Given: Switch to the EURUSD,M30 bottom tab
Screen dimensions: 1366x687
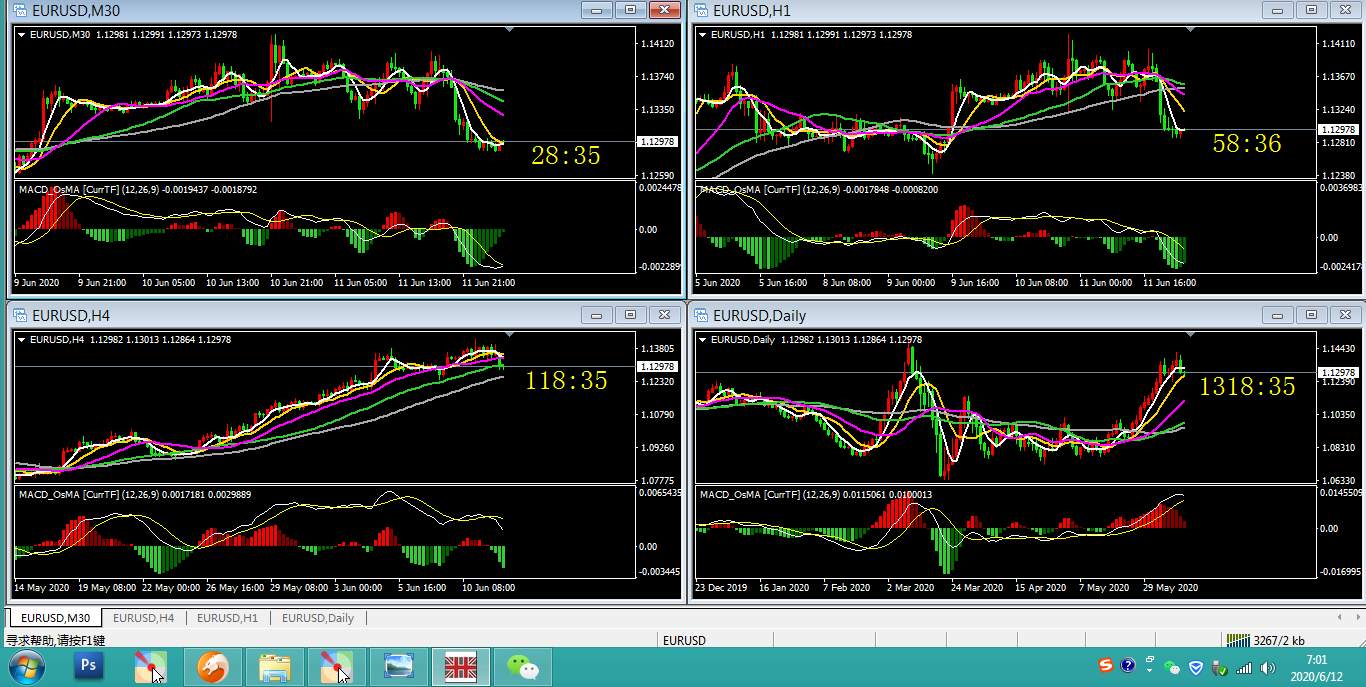Looking at the screenshot, I should click(x=55, y=618).
